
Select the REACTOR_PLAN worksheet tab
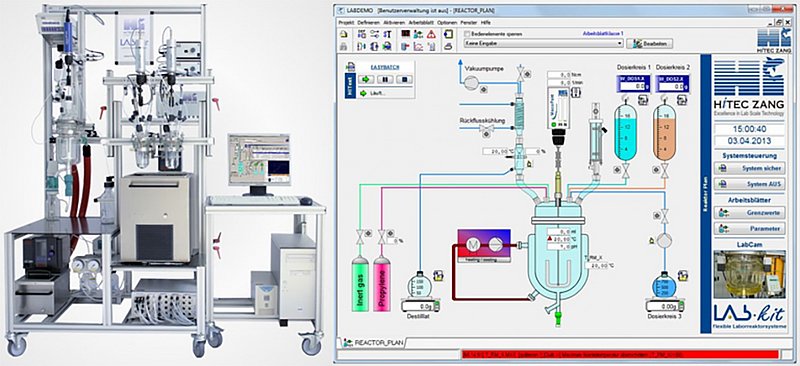pyautogui.click(x=371, y=343)
